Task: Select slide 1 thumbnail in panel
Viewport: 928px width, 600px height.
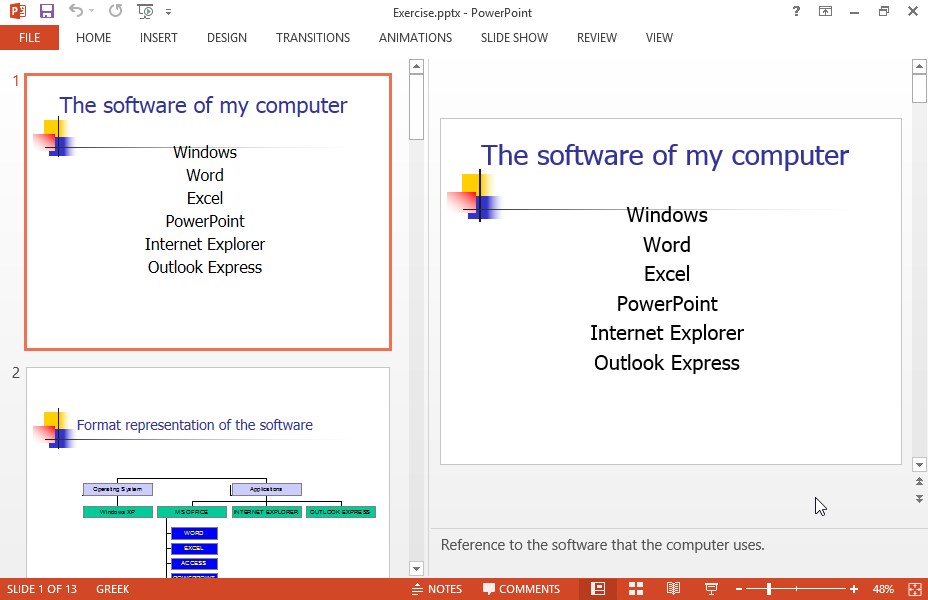Action: (208, 212)
